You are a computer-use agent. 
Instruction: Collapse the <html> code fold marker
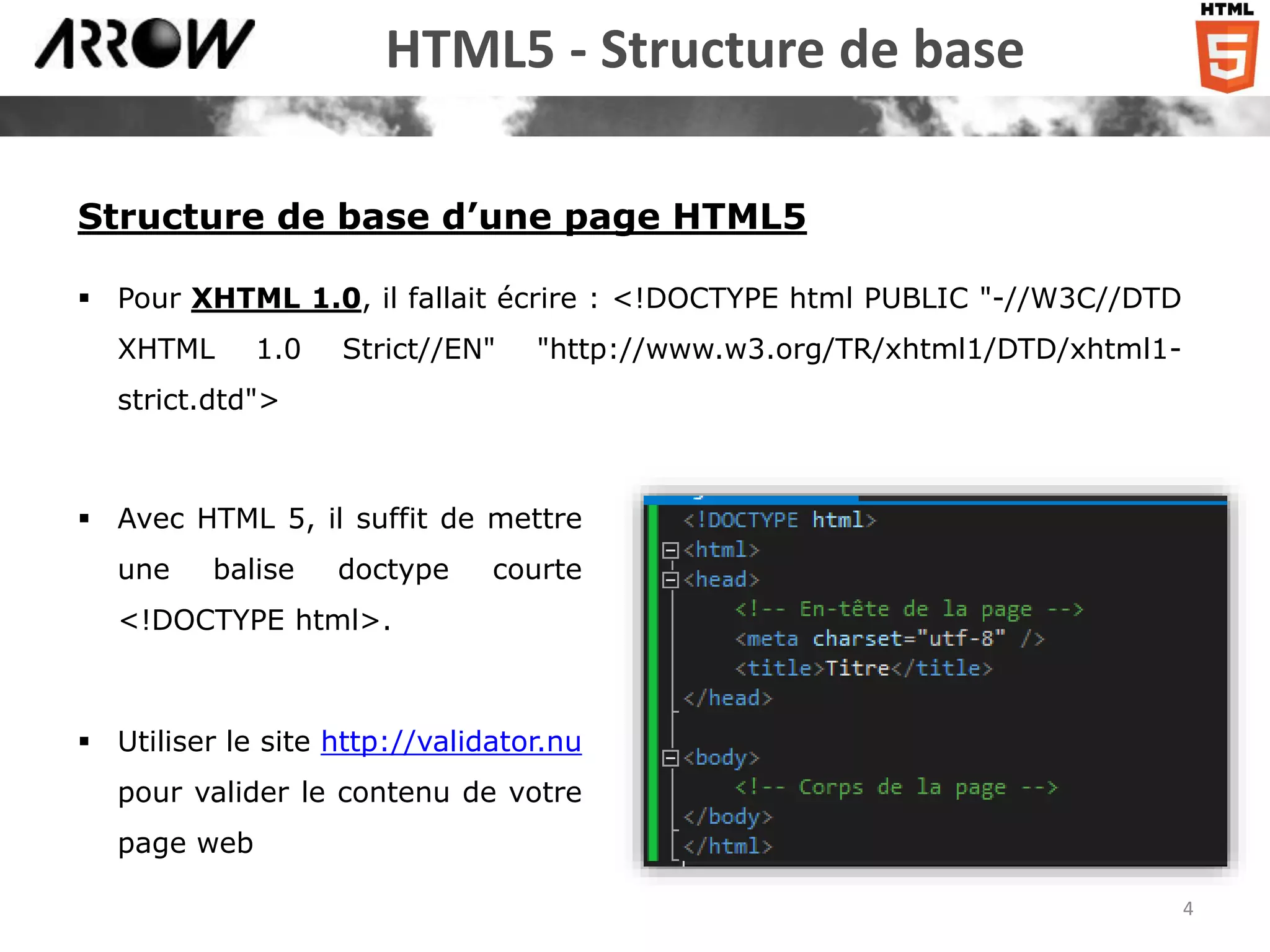pyautogui.click(x=670, y=550)
